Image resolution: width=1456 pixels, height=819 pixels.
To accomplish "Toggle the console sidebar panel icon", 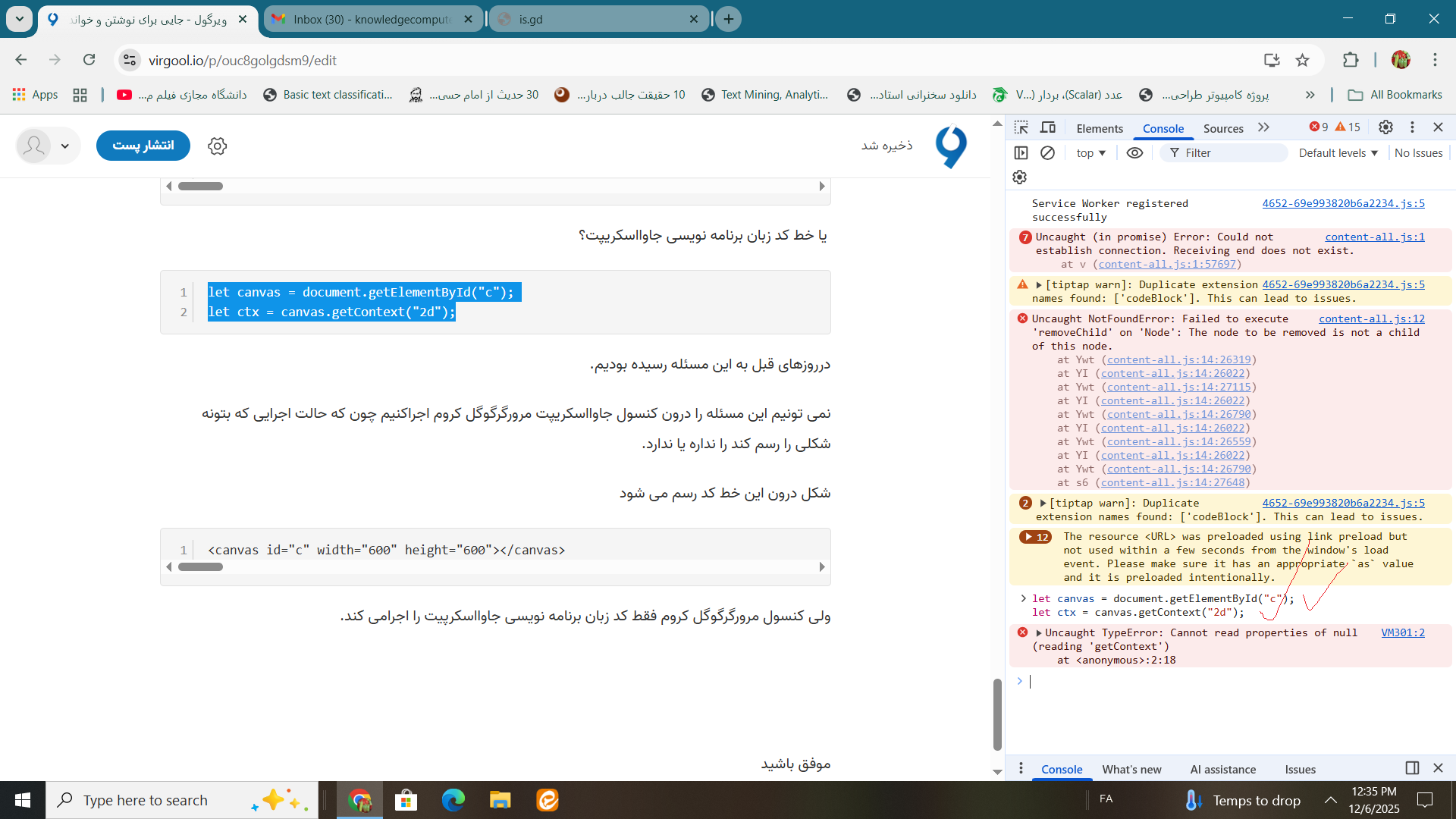I will 1021,153.
